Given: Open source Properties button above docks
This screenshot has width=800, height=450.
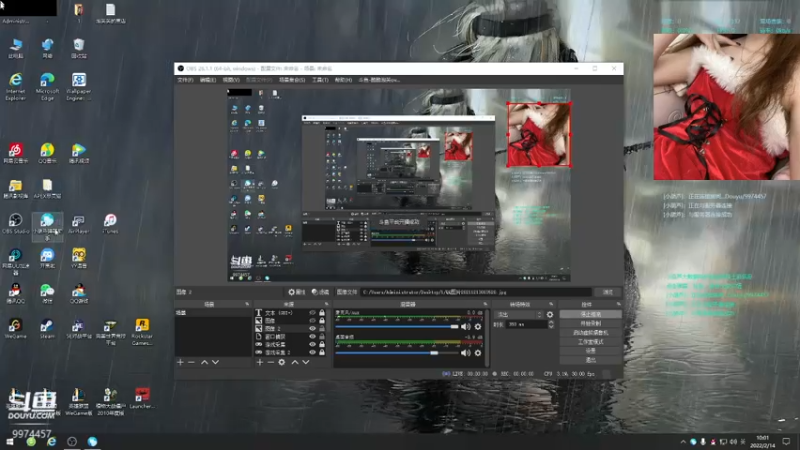Looking at the screenshot, I should click(296, 292).
